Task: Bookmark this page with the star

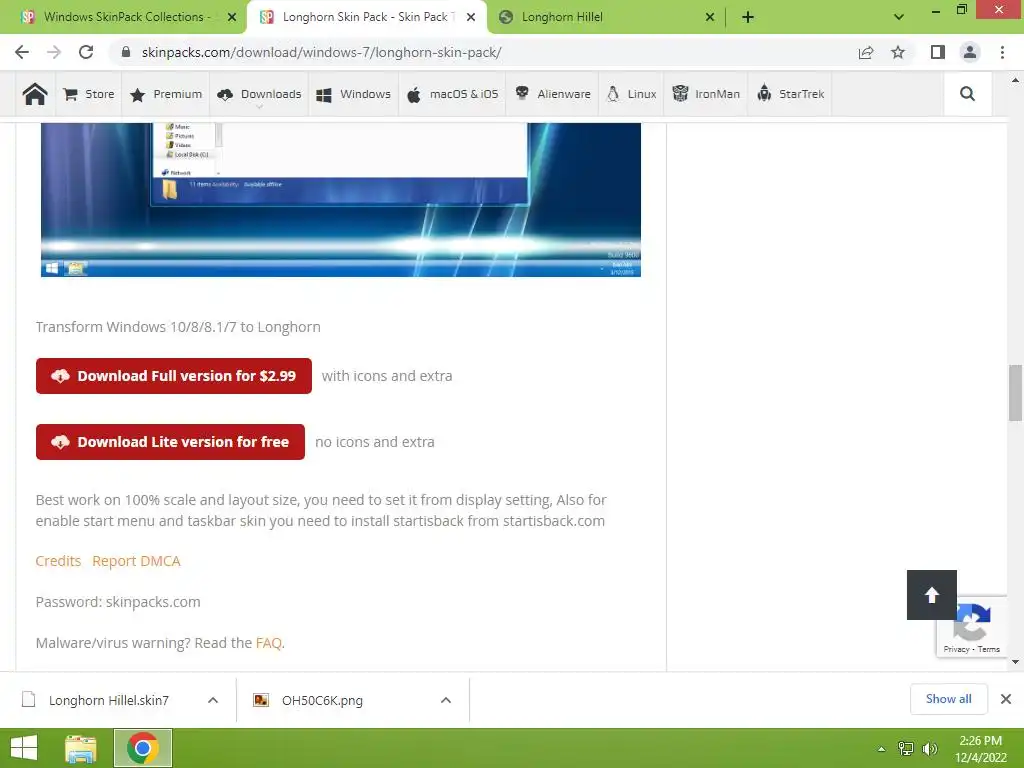Action: point(898,52)
